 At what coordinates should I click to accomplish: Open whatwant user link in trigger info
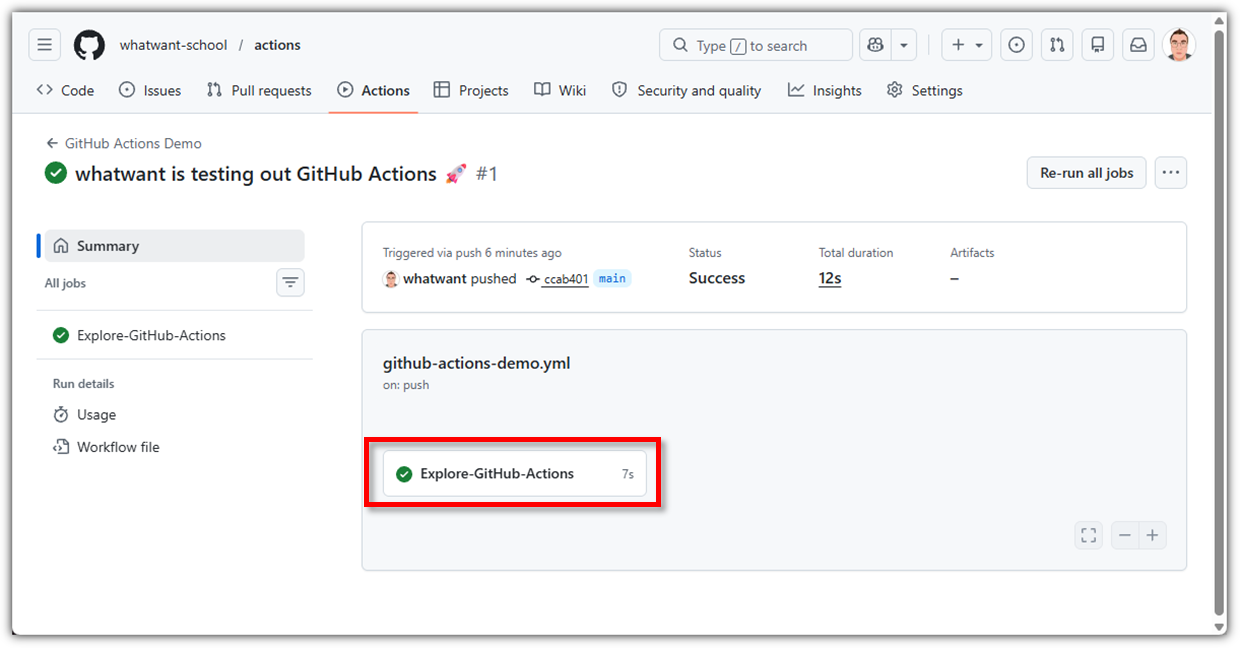435,279
